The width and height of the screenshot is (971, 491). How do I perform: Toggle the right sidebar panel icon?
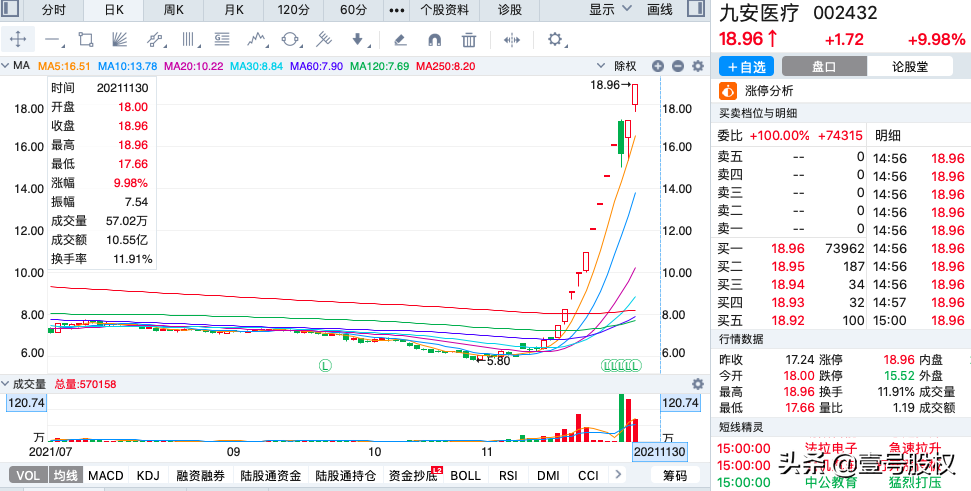[695, 9]
